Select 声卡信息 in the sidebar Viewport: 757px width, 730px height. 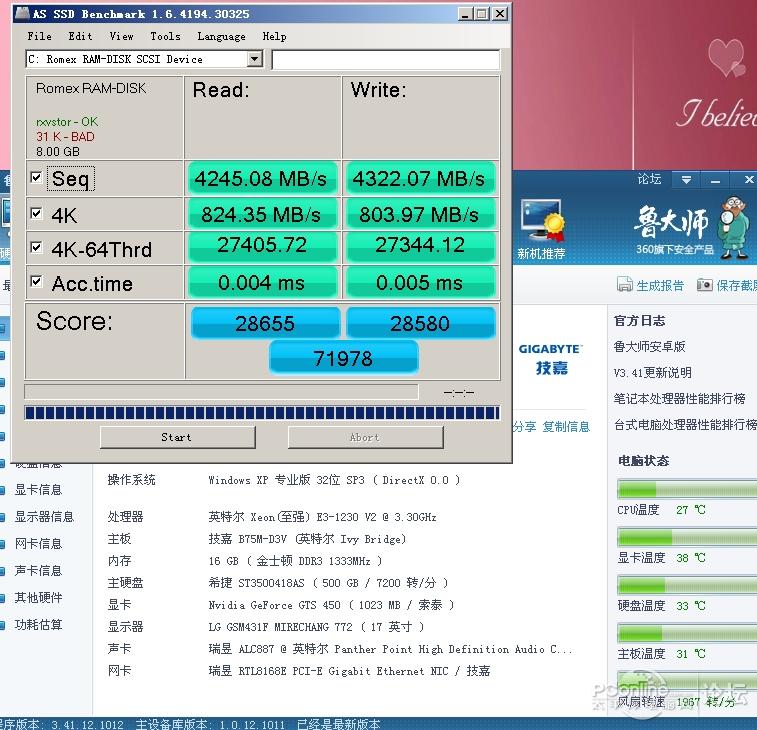tap(38, 571)
